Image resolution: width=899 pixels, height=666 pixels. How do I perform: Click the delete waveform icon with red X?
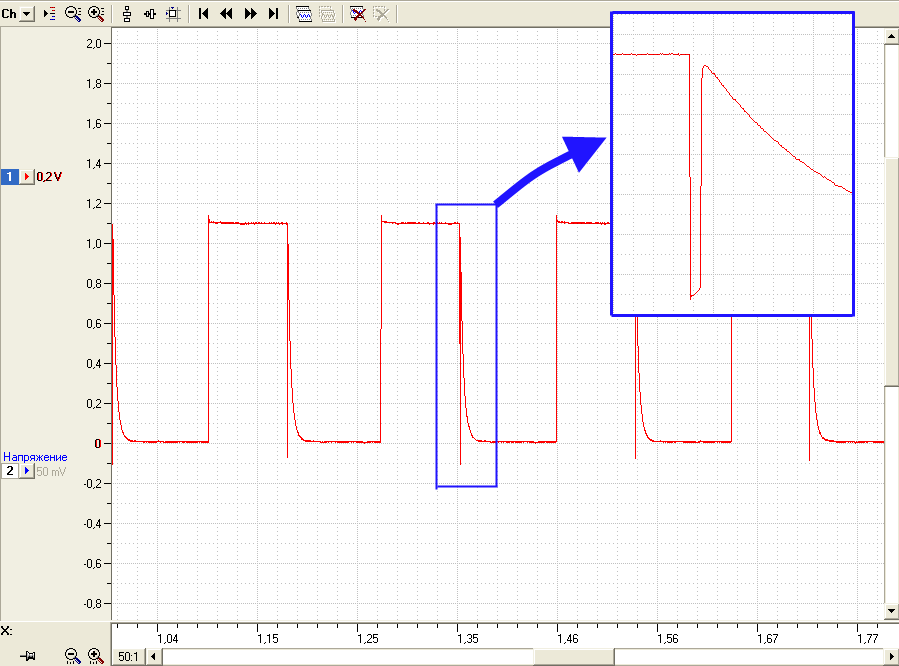(x=358, y=14)
